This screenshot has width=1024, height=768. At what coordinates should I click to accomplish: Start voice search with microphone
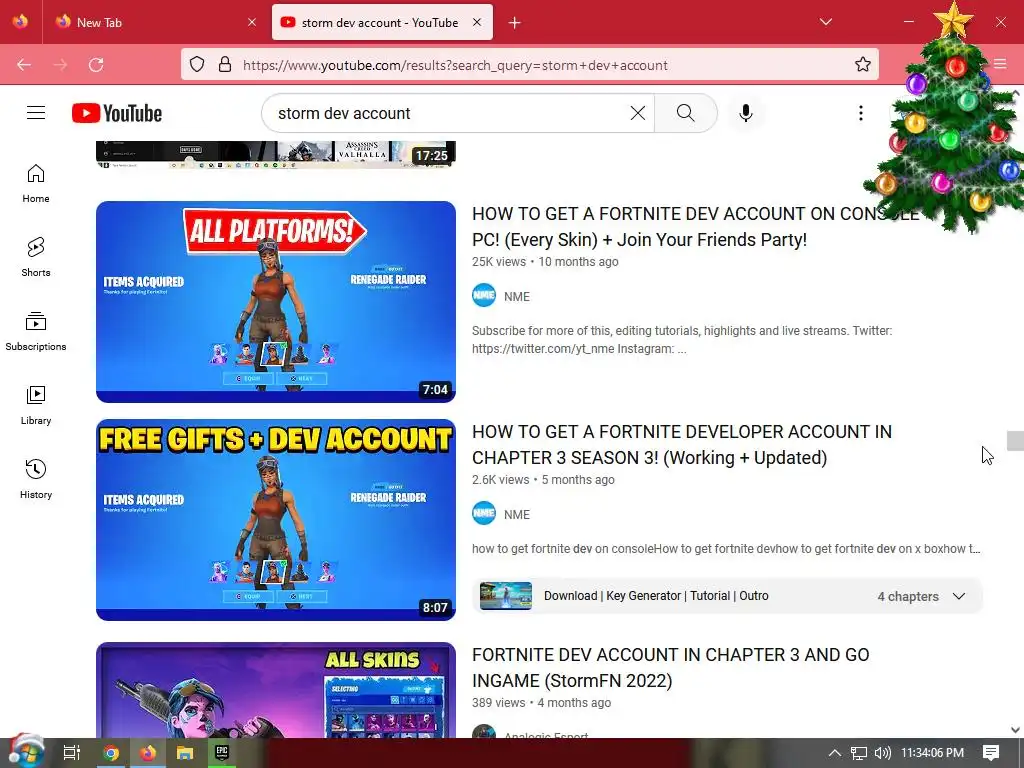coord(746,113)
